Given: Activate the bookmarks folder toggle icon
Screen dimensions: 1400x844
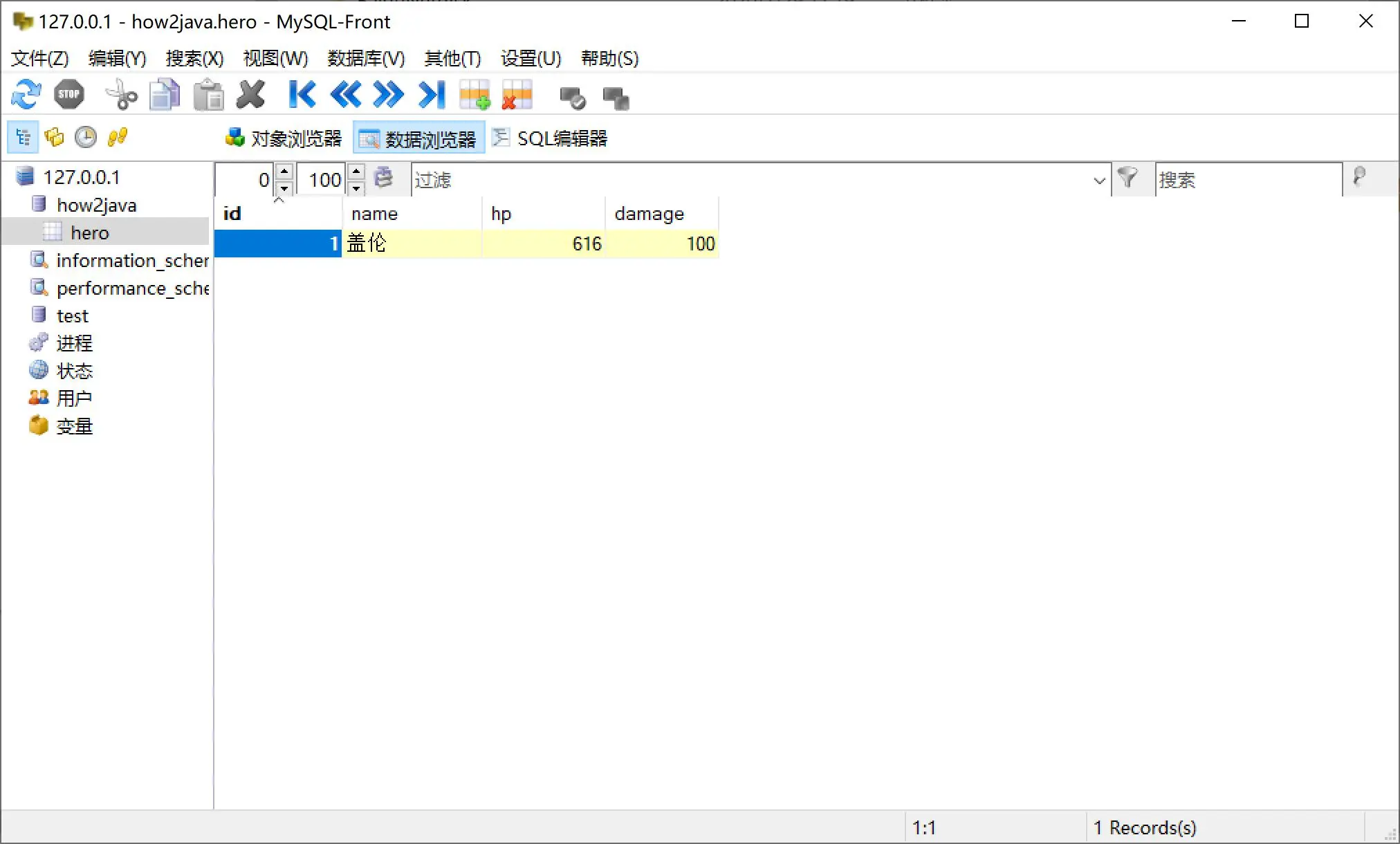Looking at the screenshot, I should click(54, 137).
